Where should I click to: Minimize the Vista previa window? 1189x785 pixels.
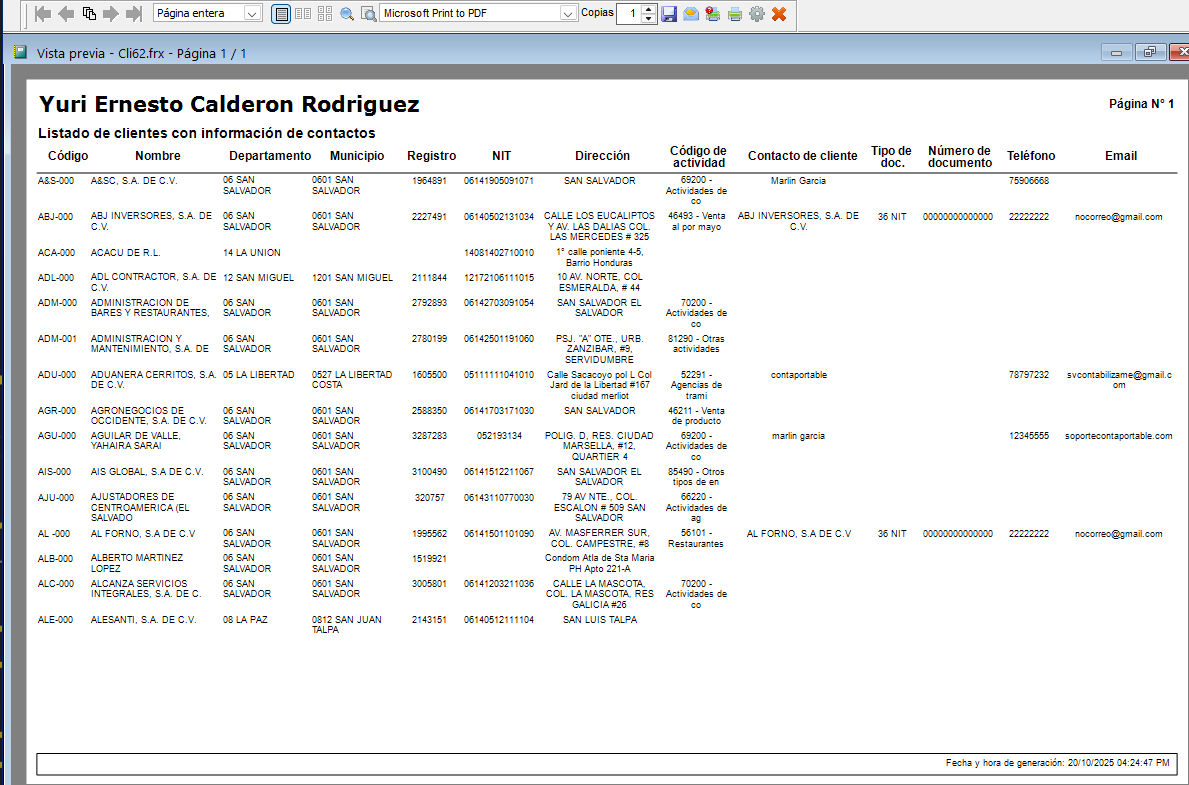click(x=1116, y=52)
